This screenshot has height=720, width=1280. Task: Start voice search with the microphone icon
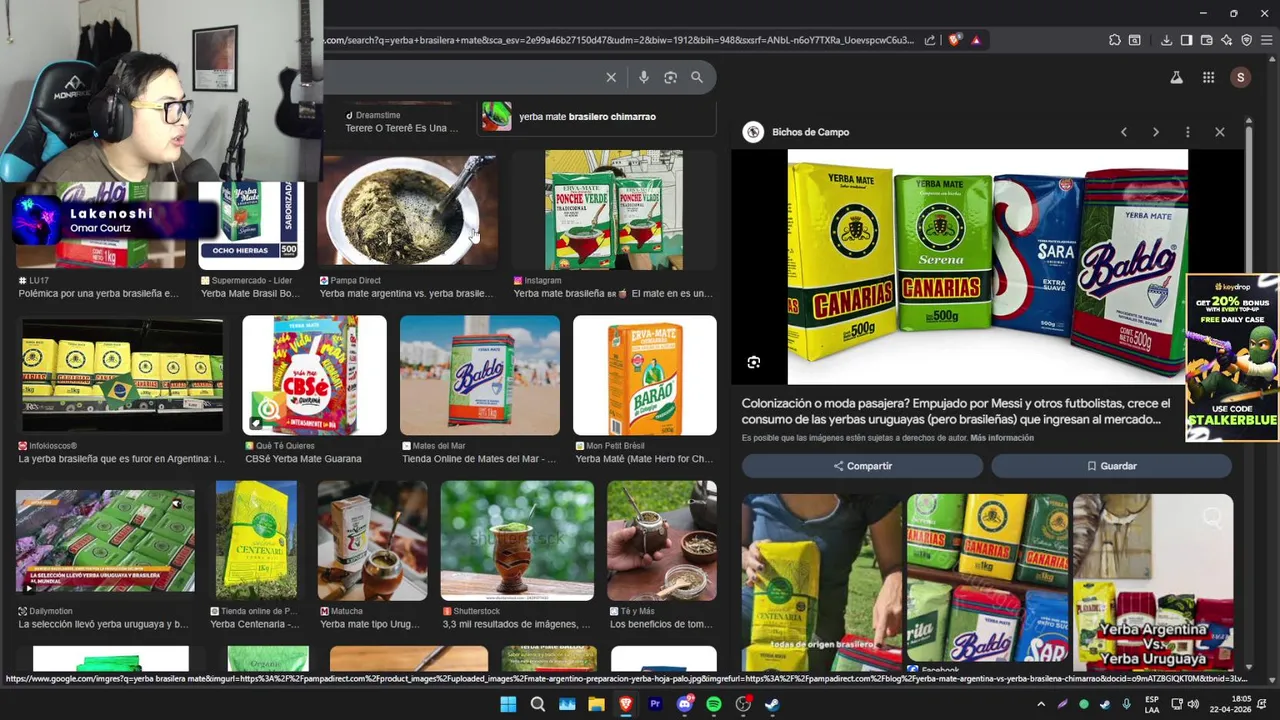coord(643,77)
